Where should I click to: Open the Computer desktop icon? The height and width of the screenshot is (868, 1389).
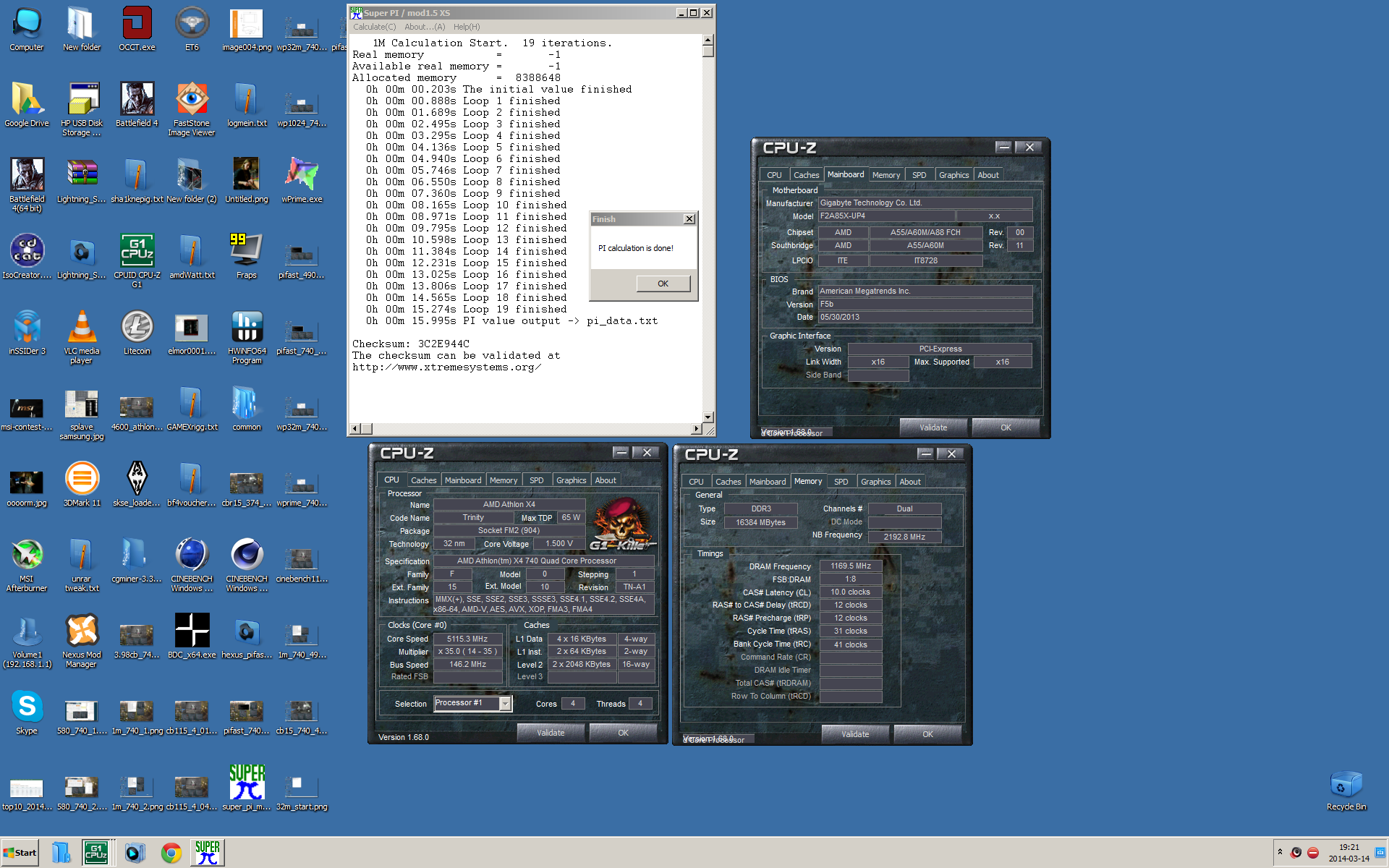tap(27, 29)
